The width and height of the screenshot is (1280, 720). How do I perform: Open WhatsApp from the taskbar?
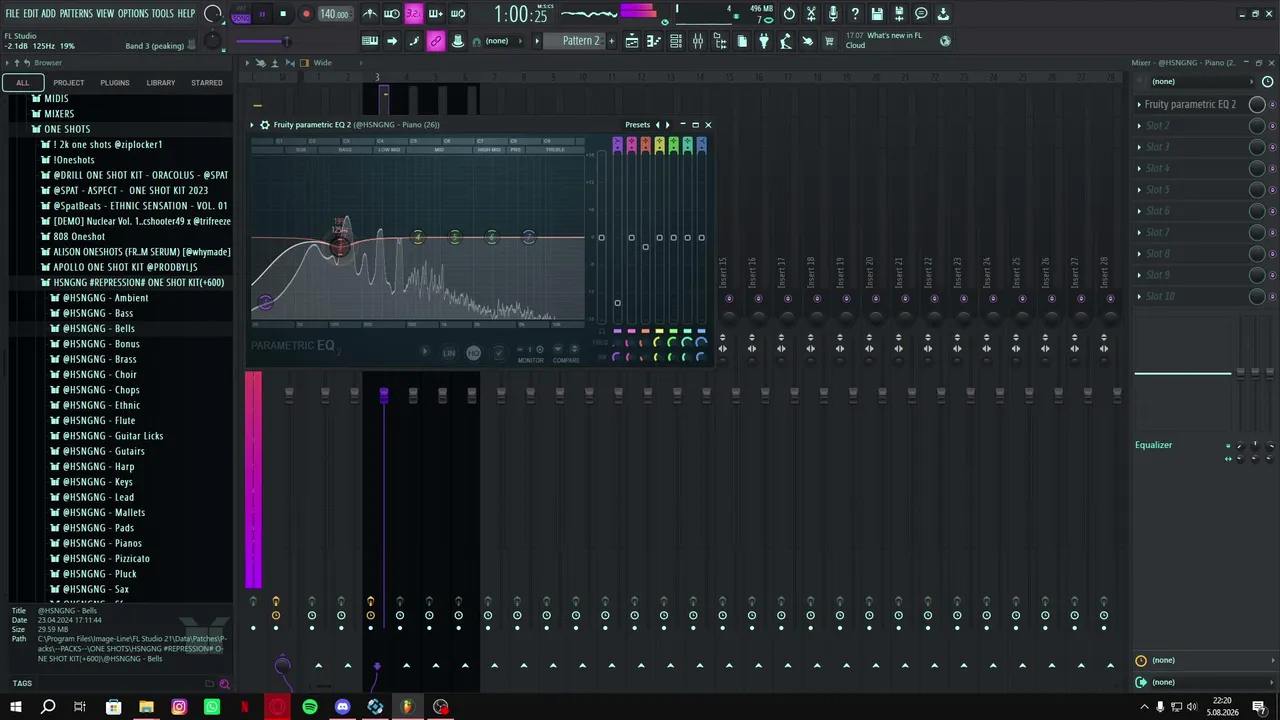click(x=212, y=707)
